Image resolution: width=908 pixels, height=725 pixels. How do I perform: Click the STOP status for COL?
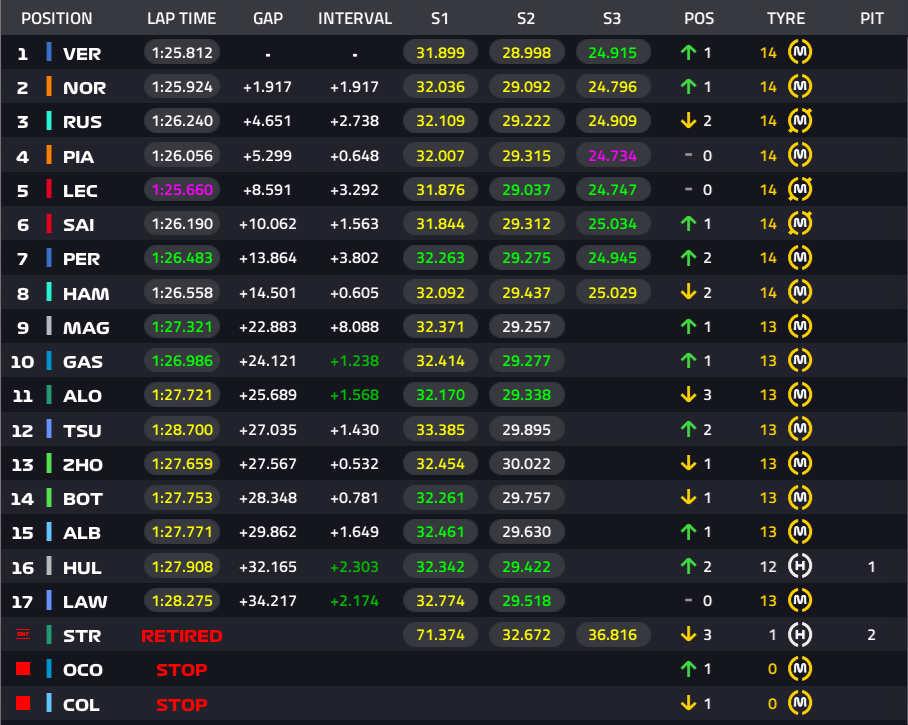pos(181,705)
